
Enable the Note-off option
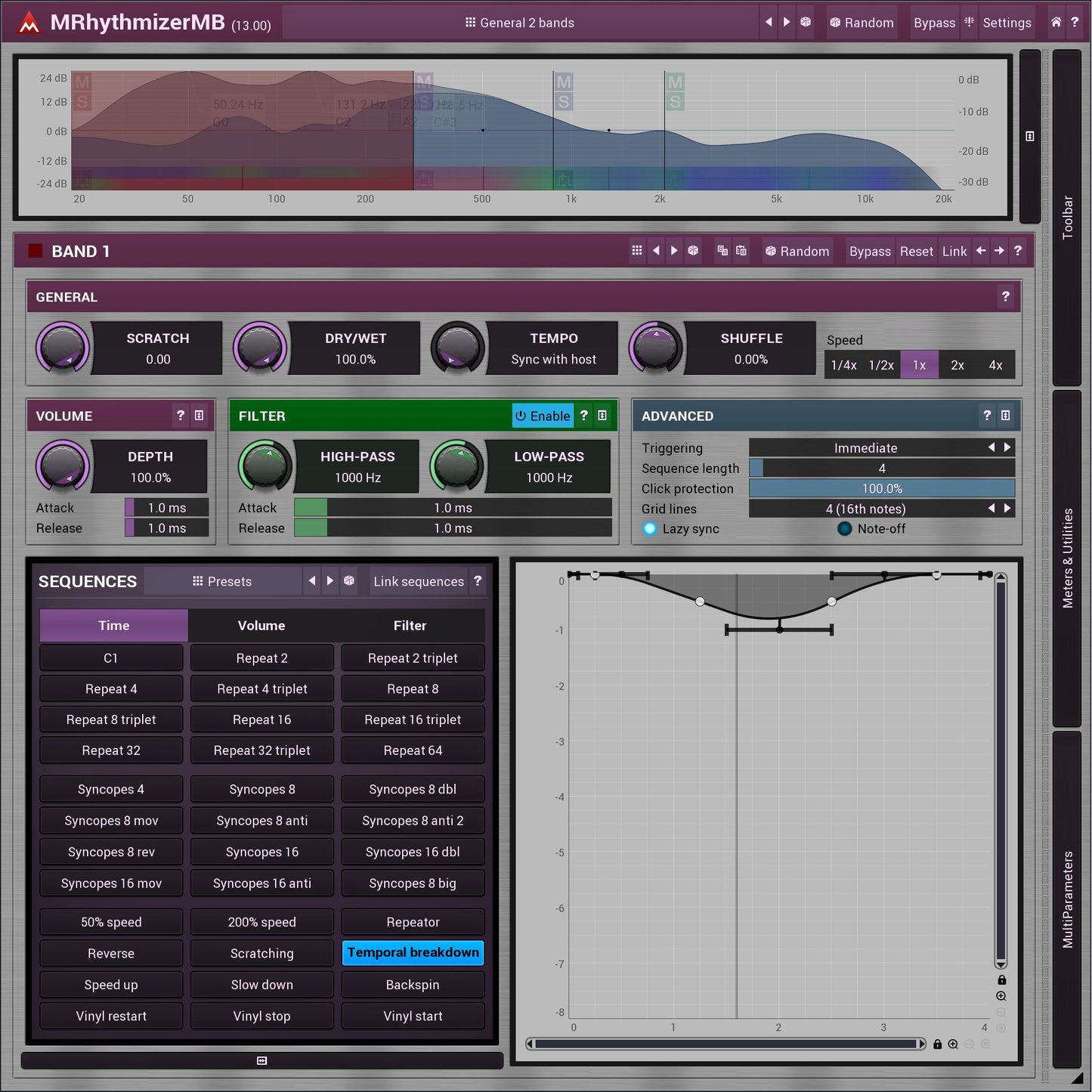845,529
